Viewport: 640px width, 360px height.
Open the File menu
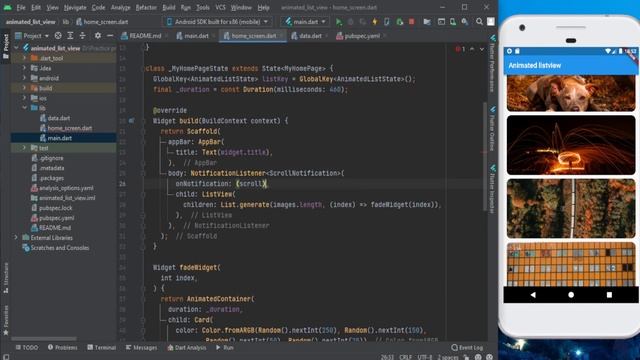pos(21,7)
